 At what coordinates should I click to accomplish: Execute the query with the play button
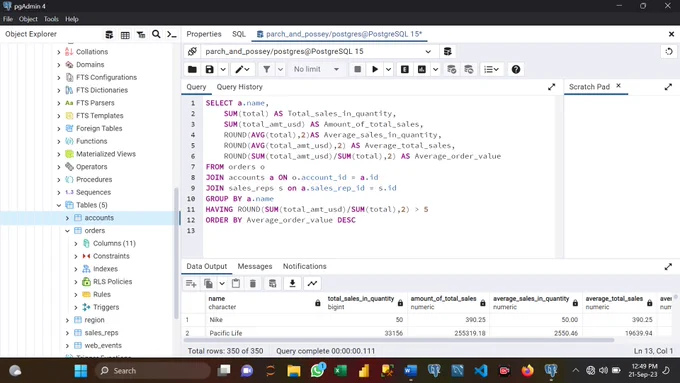point(375,69)
